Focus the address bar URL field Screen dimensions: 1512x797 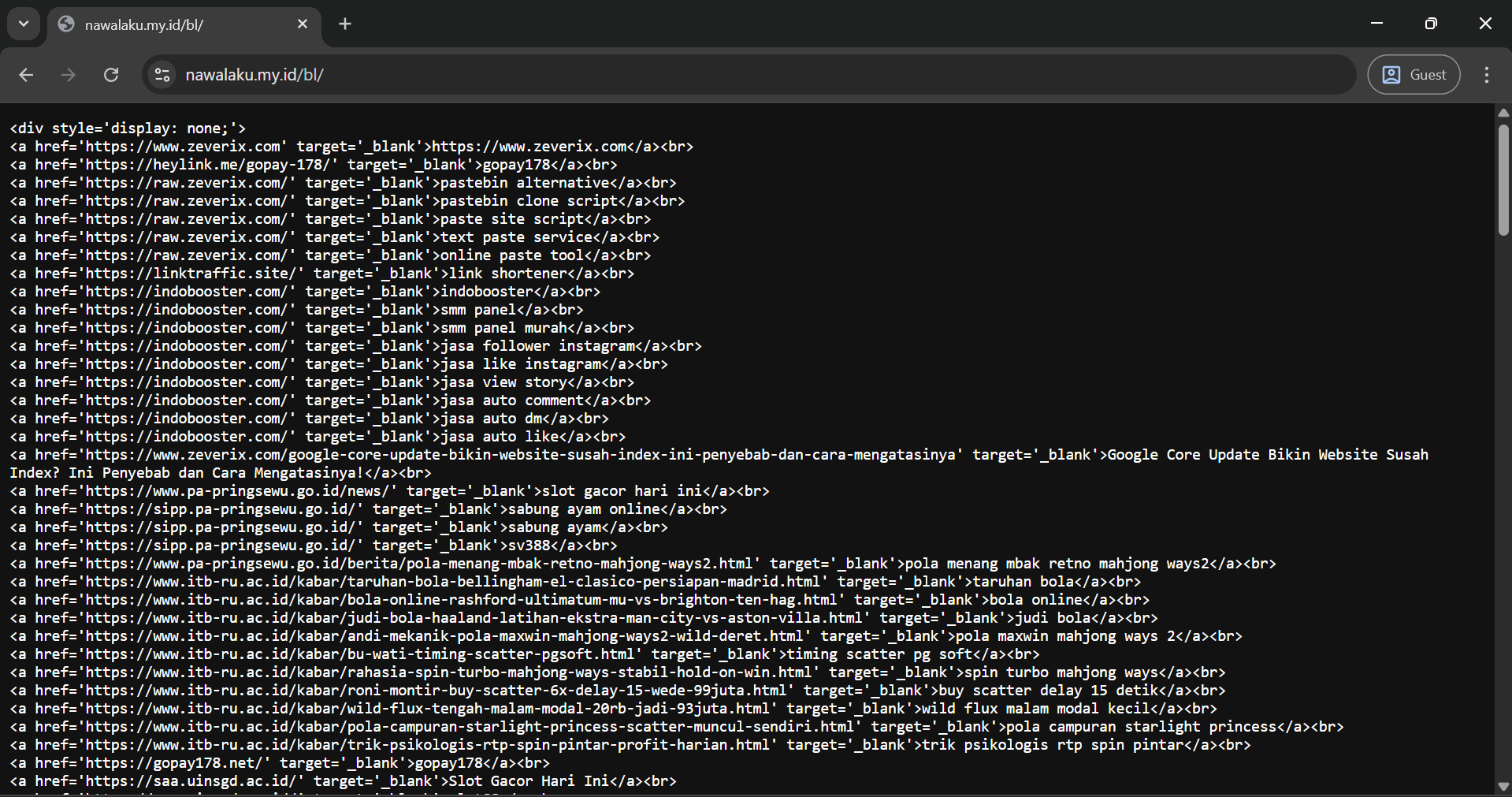[709, 75]
